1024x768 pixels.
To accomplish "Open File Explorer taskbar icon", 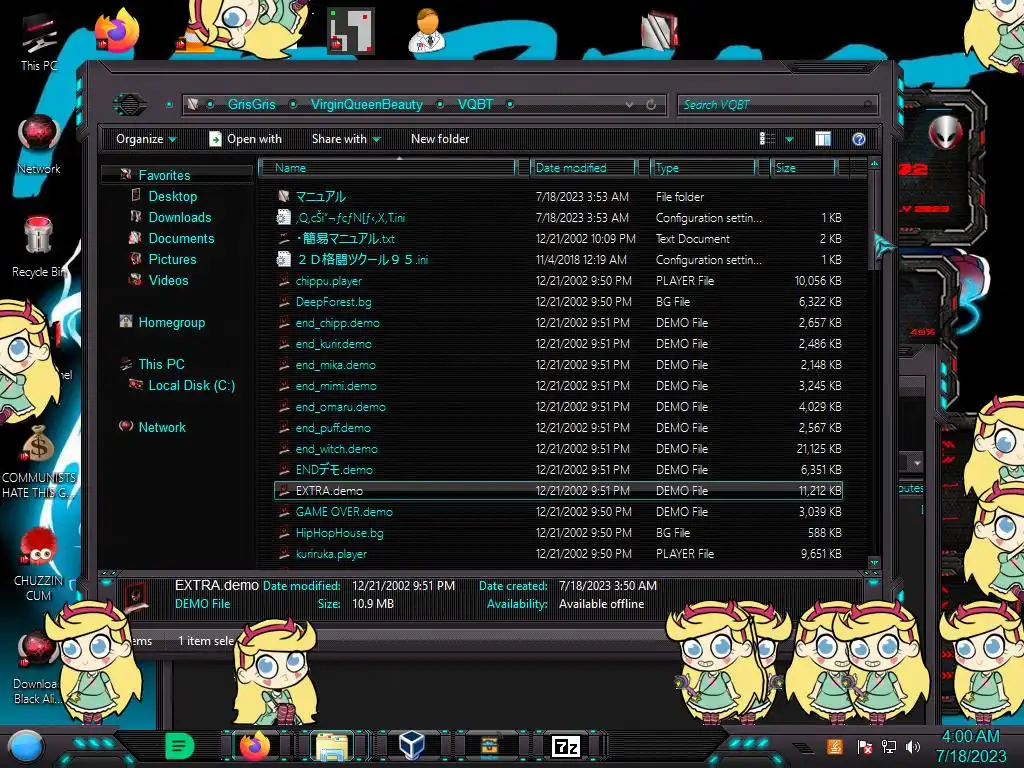I will click(332, 746).
